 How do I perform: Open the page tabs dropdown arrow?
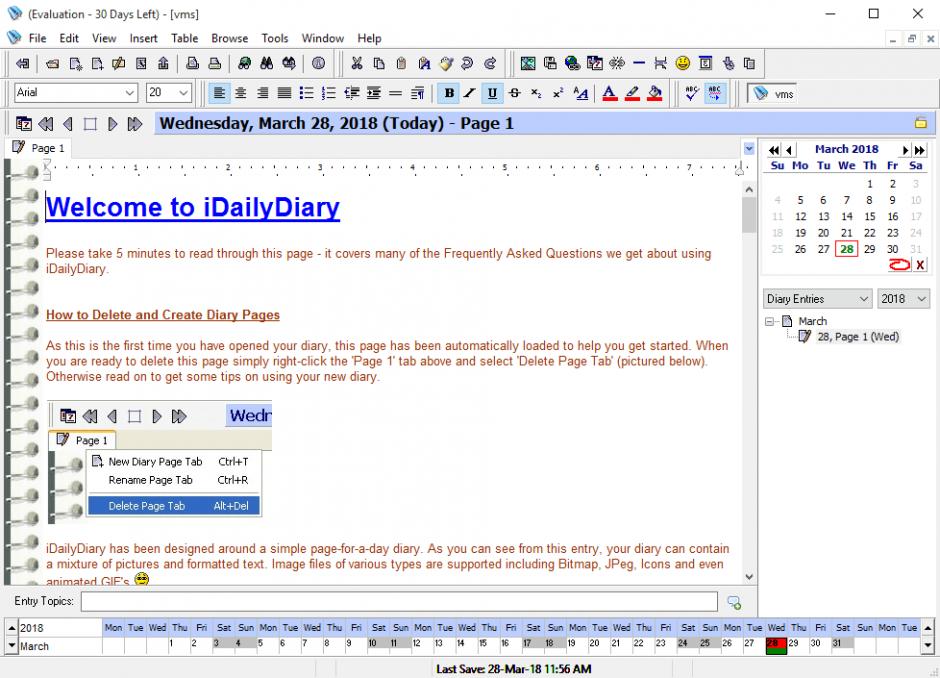pyautogui.click(x=749, y=148)
